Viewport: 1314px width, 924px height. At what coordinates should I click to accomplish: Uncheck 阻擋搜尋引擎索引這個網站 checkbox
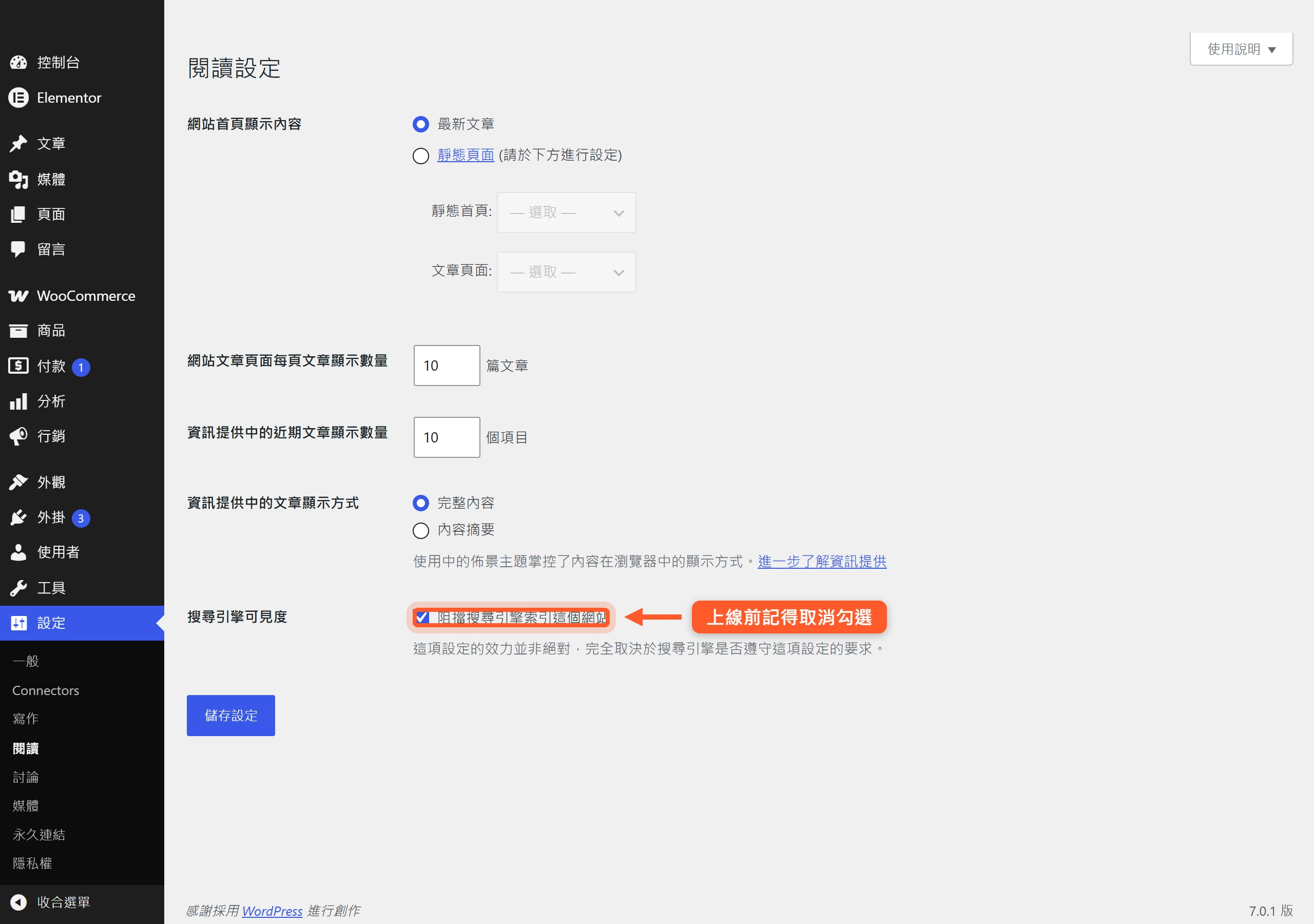(422, 617)
